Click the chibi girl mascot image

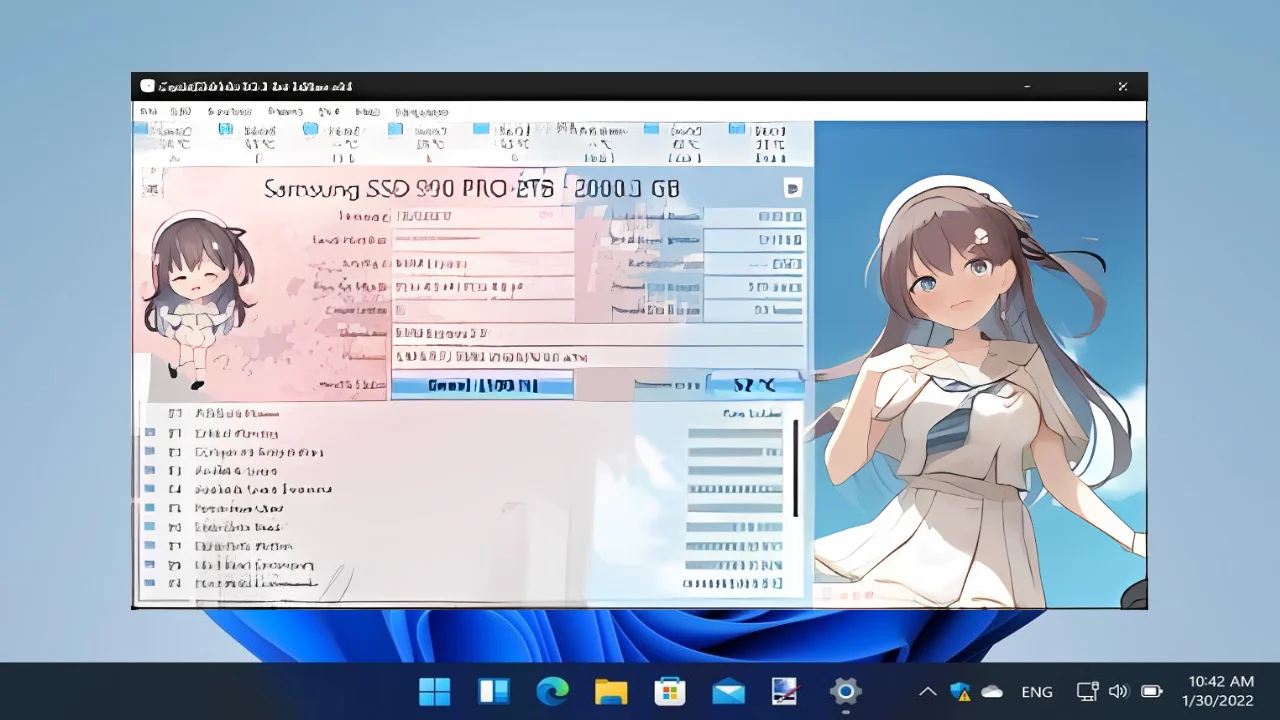pos(199,300)
